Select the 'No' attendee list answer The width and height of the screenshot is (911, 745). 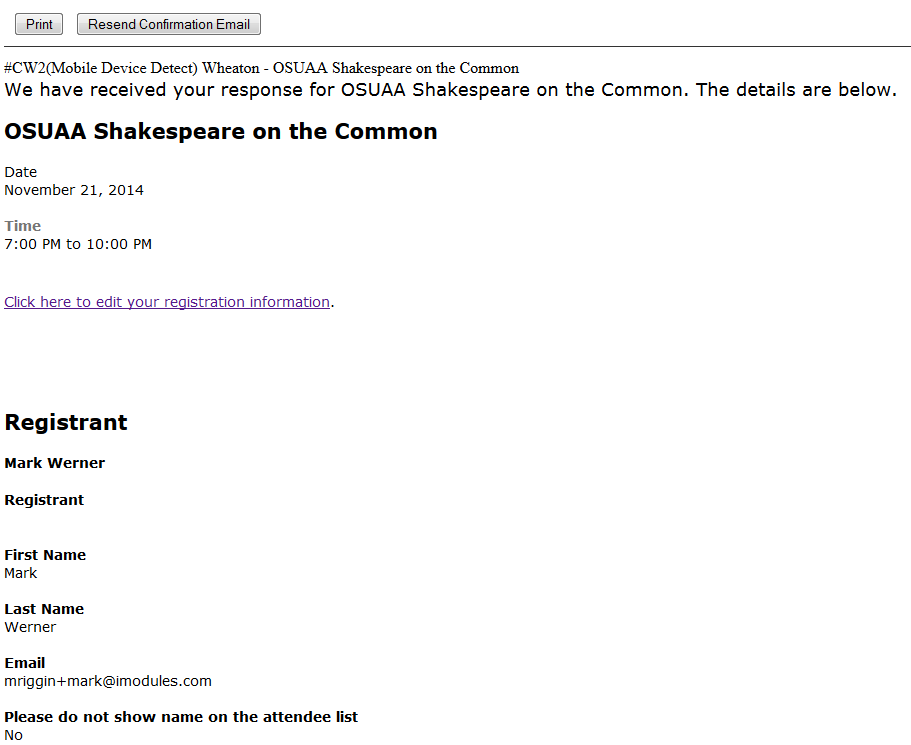click(x=14, y=735)
